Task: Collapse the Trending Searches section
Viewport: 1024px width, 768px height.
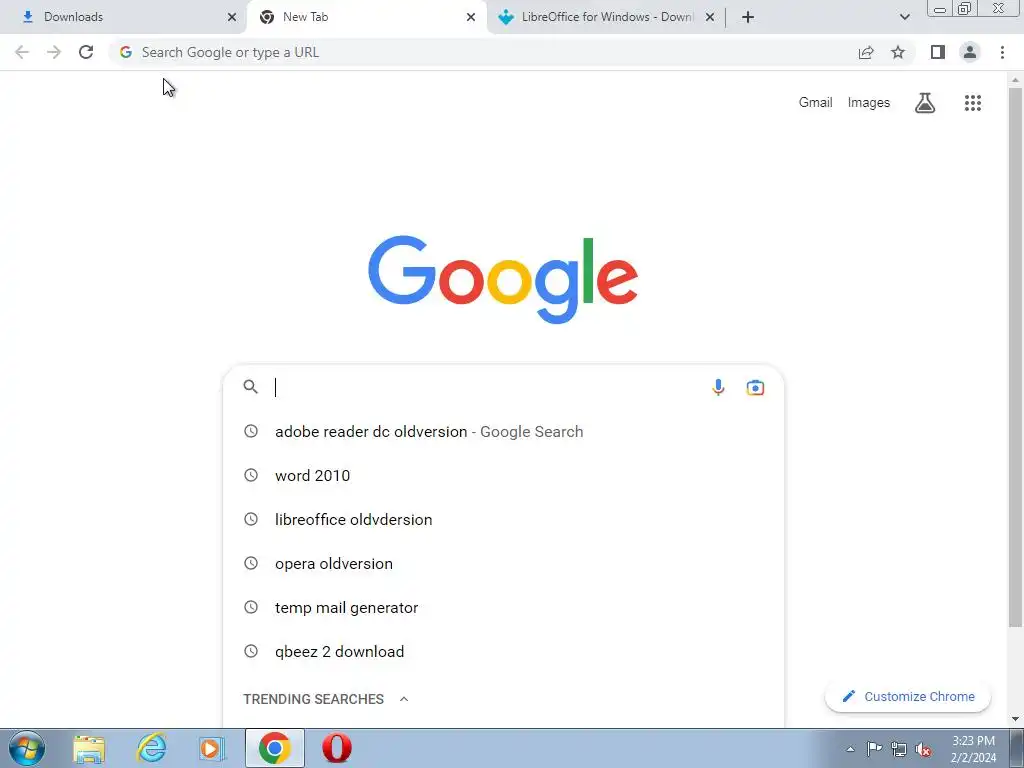Action: [404, 699]
